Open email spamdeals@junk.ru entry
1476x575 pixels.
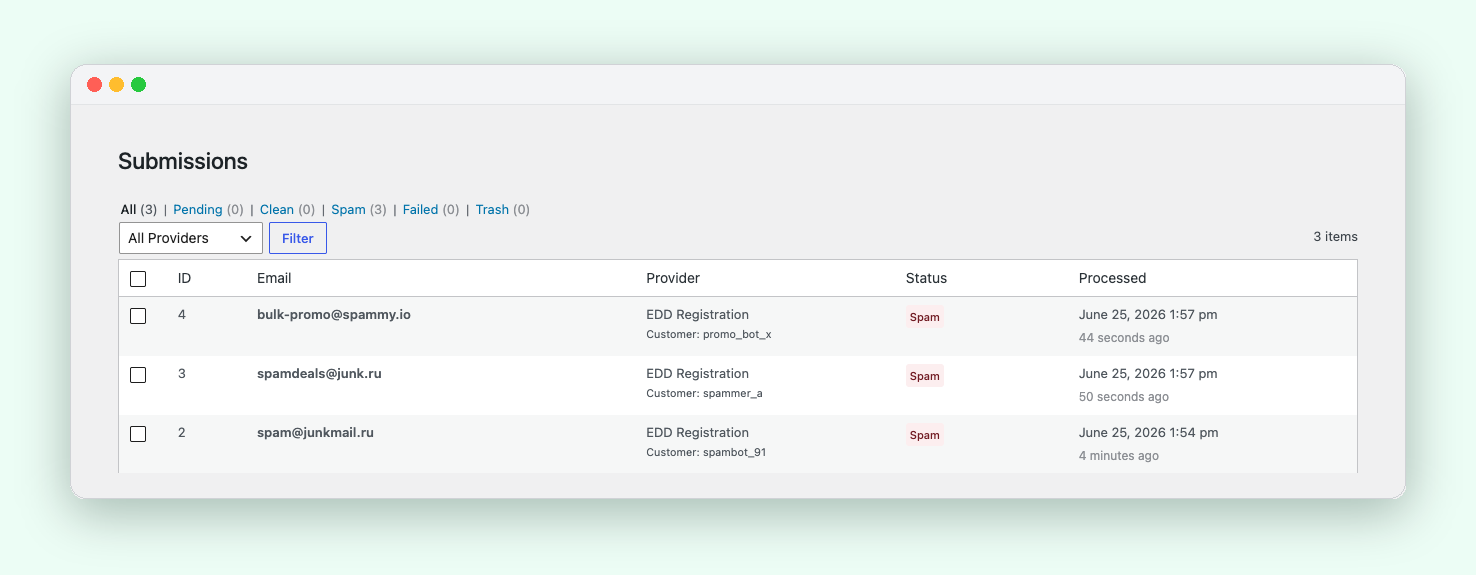[x=319, y=373]
